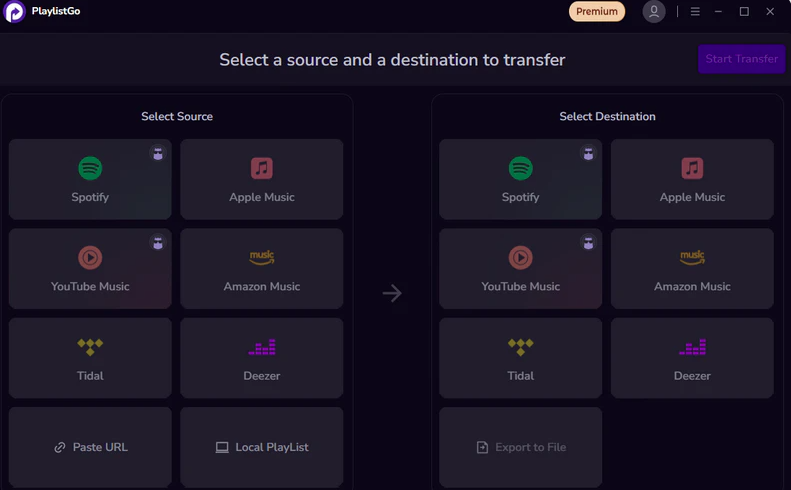
Task: Maximize the PlaylistGo window
Action: coord(744,11)
